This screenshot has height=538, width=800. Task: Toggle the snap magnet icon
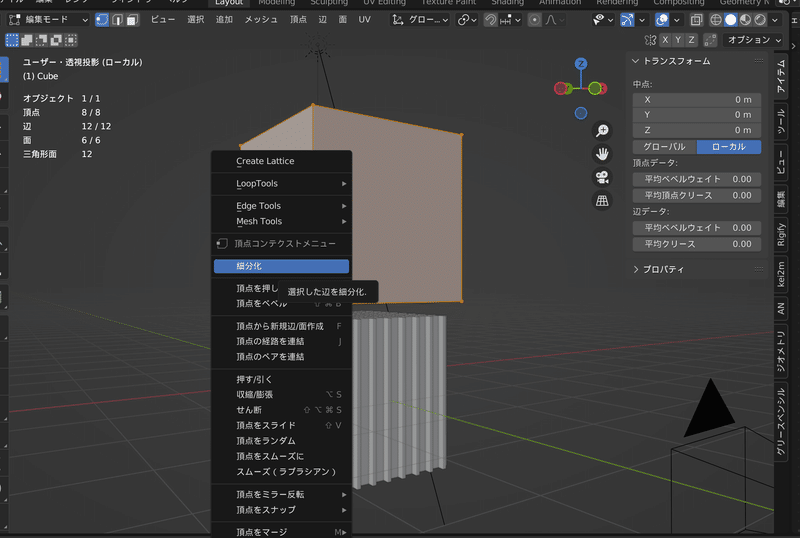pos(490,20)
